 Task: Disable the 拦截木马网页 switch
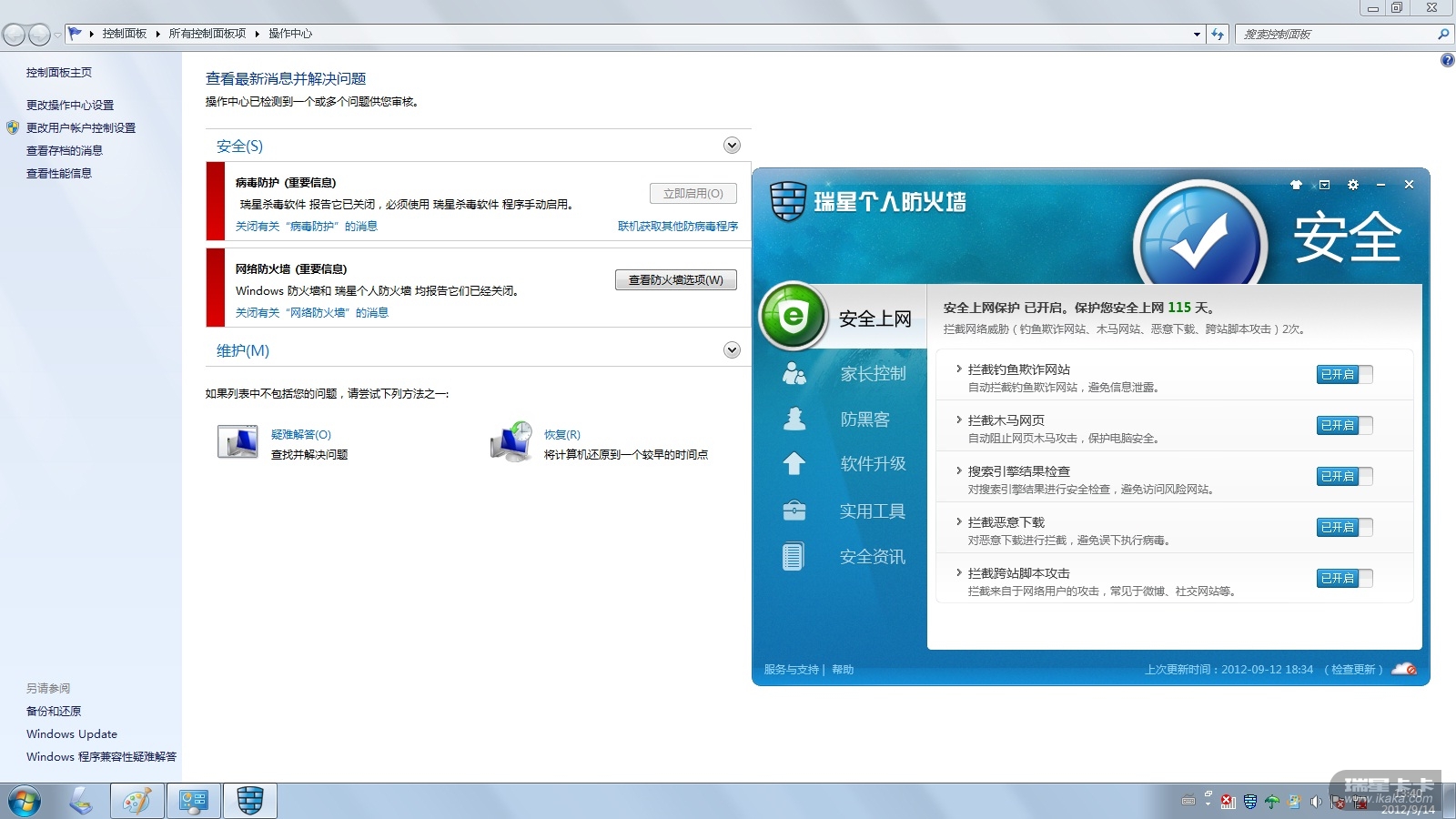pyautogui.click(x=1344, y=425)
